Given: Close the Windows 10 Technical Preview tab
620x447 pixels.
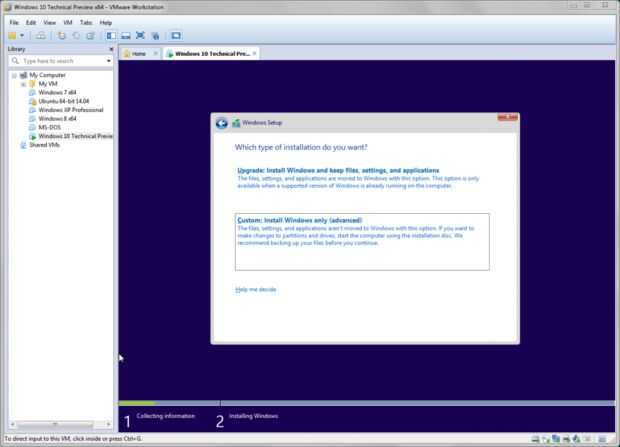Looking at the screenshot, I should pyautogui.click(x=255, y=53).
